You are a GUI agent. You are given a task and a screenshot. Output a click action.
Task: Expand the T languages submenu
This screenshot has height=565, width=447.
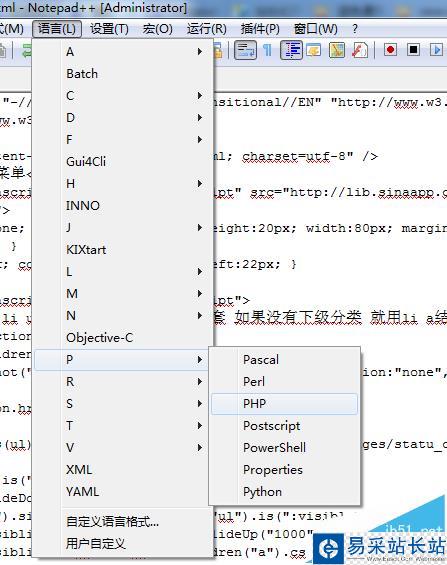click(x=121, y=426)
